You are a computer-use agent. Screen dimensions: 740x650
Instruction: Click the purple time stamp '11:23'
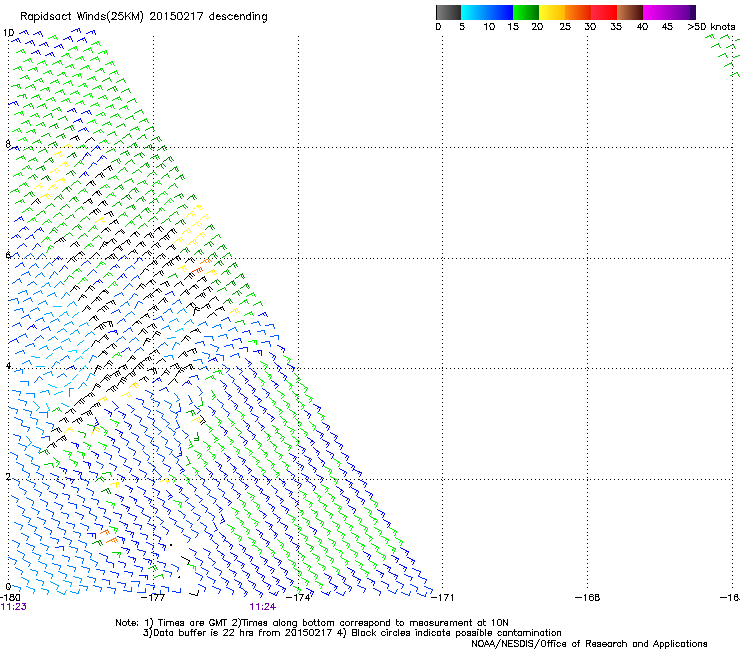coord(14,607)
